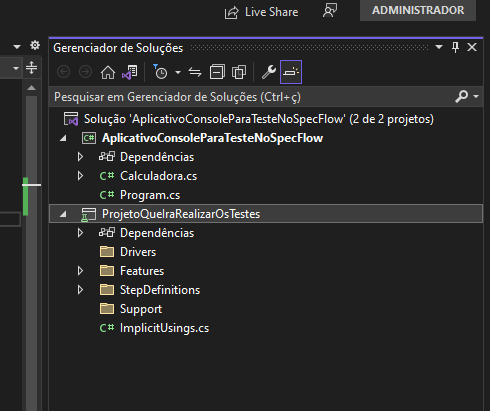Click the editor split window icon
The height and width of the screenshot is (411, 490).
(31, 68)
